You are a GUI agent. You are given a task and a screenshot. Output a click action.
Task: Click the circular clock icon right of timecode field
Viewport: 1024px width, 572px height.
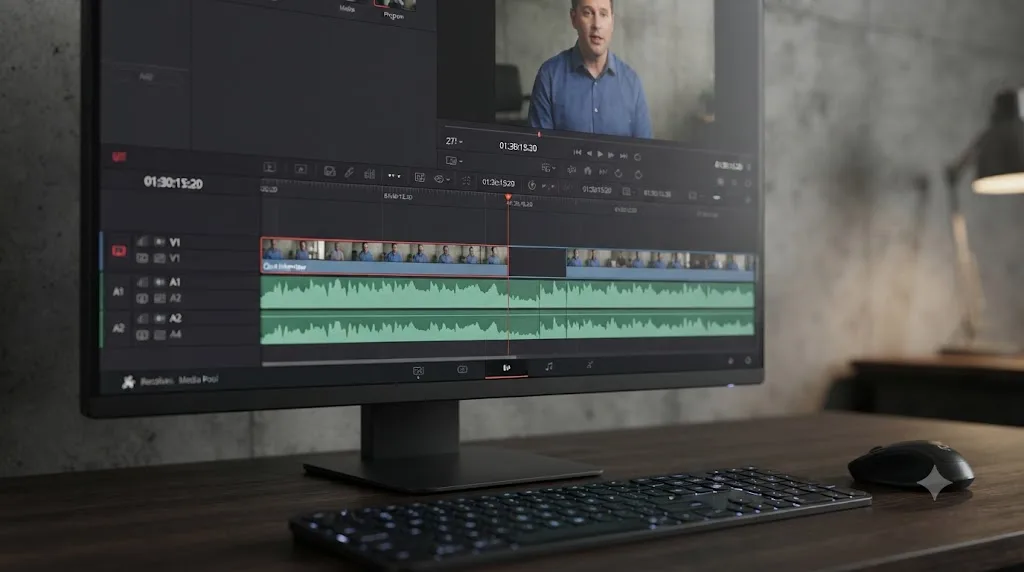(x=532, y=185)
